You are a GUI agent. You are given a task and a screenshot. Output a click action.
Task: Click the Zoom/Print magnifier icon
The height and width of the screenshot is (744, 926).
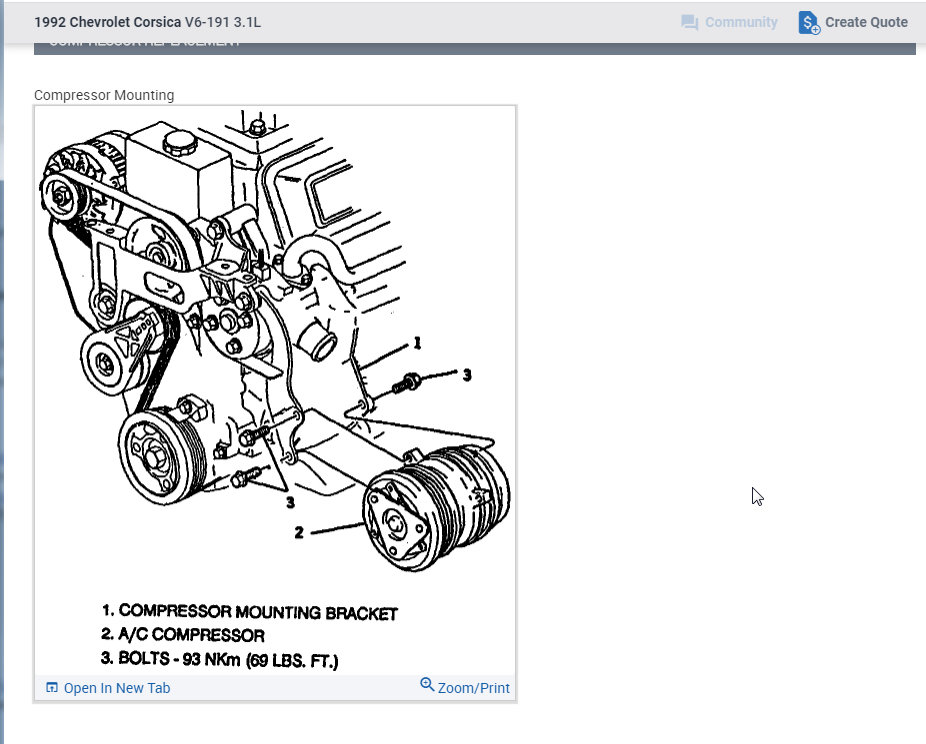(427, 684)
